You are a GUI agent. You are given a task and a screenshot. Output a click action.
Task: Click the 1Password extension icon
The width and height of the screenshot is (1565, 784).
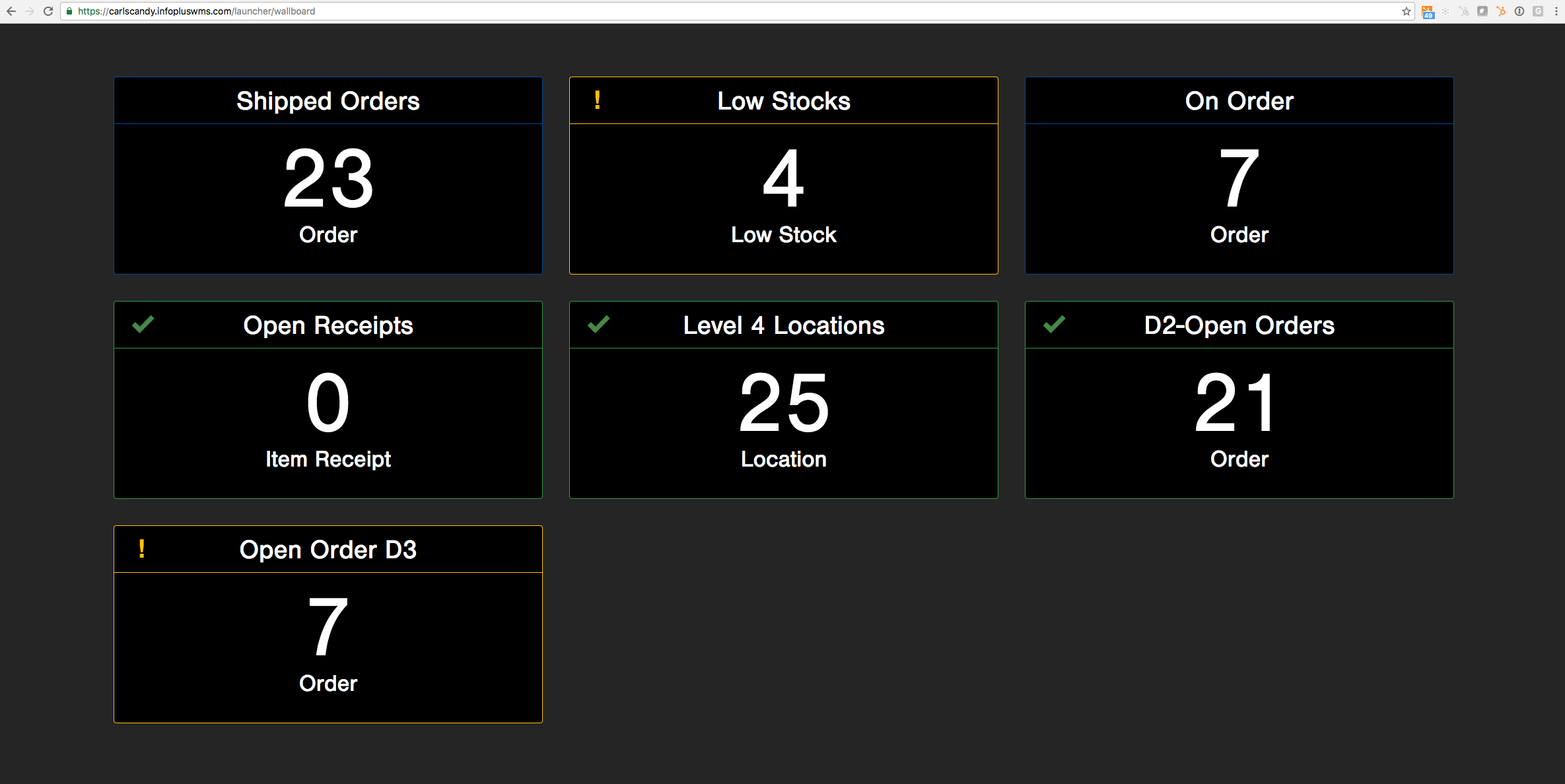(x=1519, y=11)
